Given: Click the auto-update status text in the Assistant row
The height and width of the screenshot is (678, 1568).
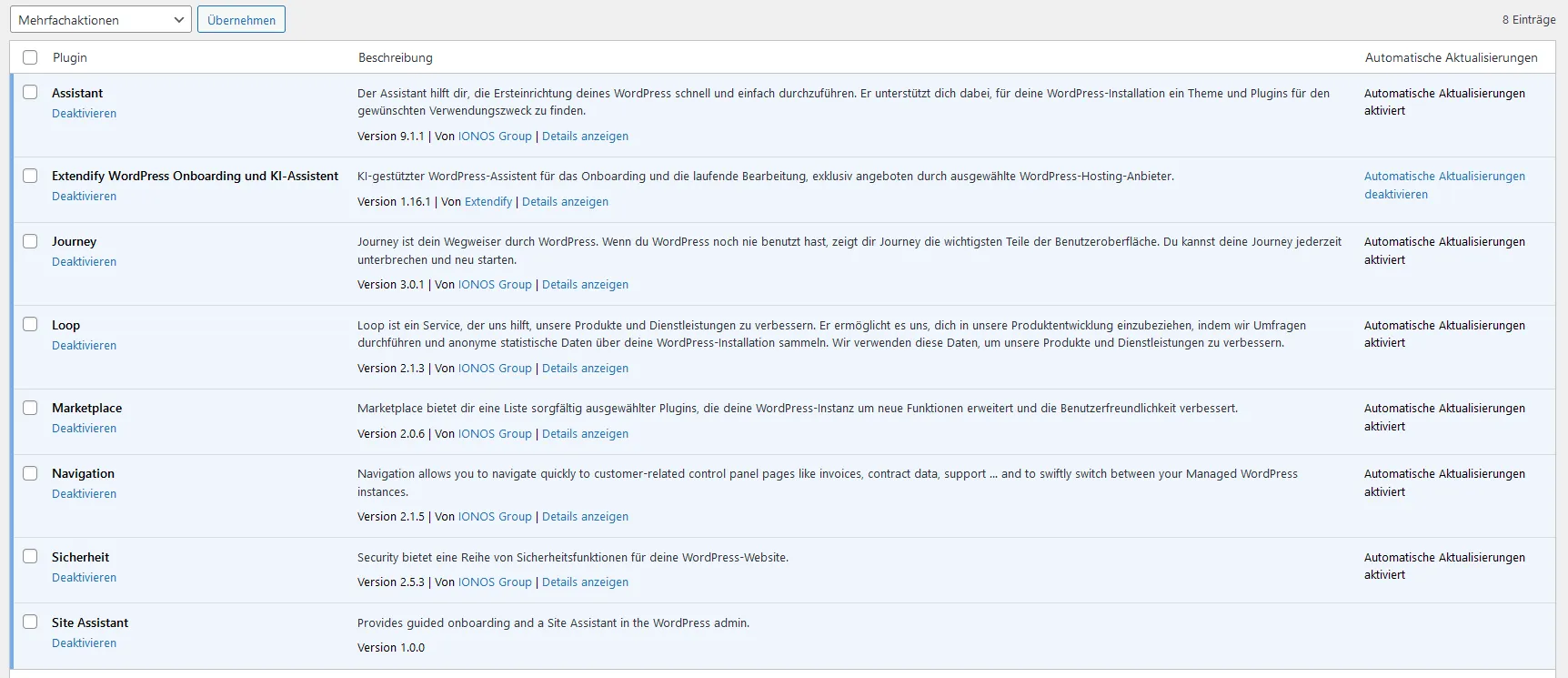Looking at the screenshot, I should pyautogui.click(x=1444, y=102).
